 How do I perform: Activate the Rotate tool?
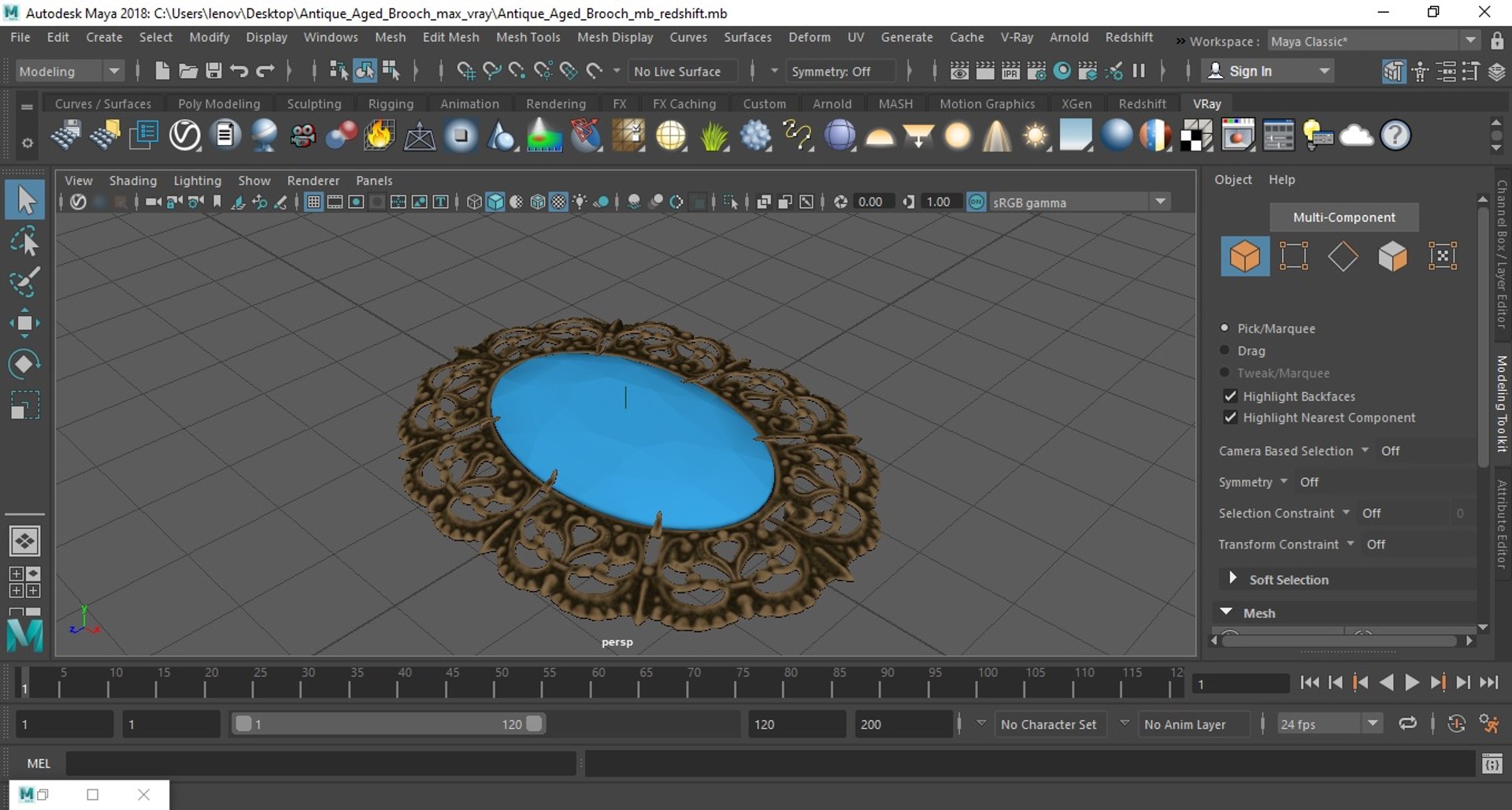(x=25, y=364)
